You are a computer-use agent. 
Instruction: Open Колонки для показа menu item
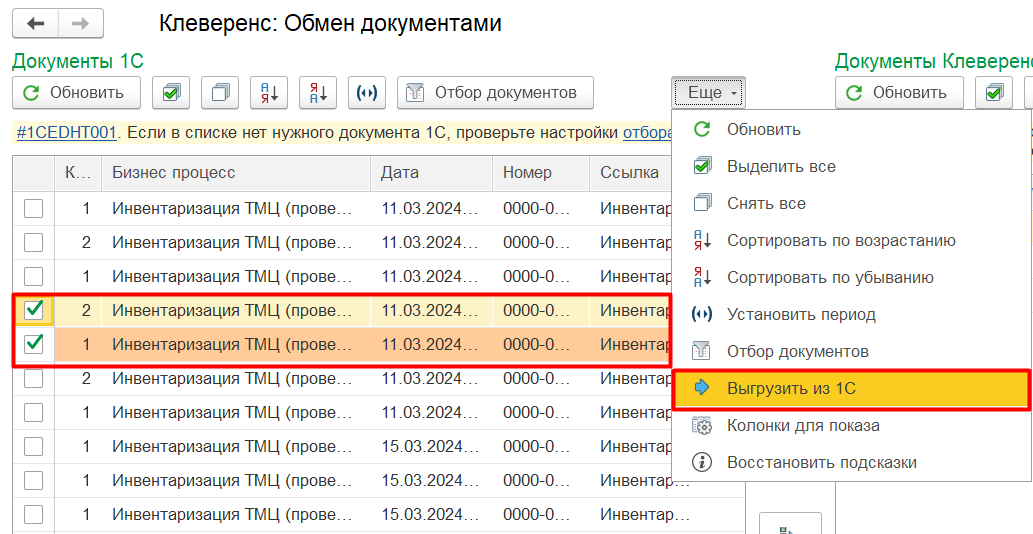pos(851,425)
